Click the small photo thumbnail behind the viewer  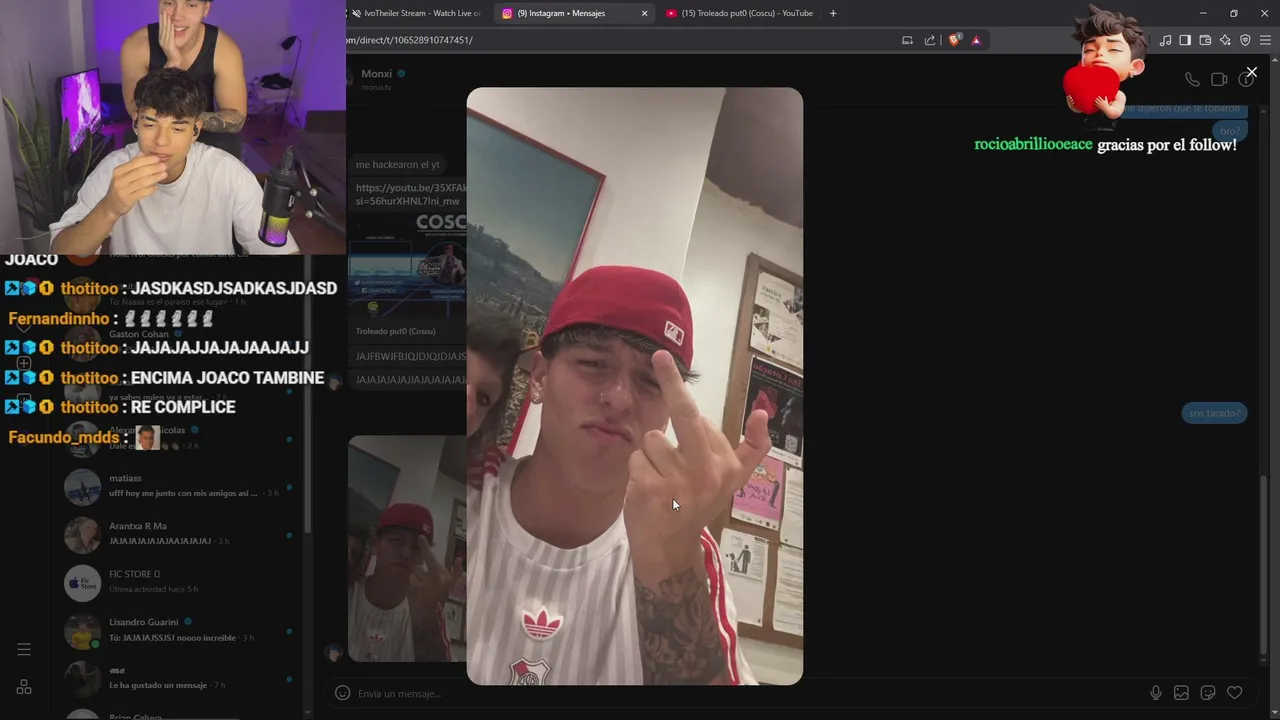pyautogui.click(x=406, y=548)
